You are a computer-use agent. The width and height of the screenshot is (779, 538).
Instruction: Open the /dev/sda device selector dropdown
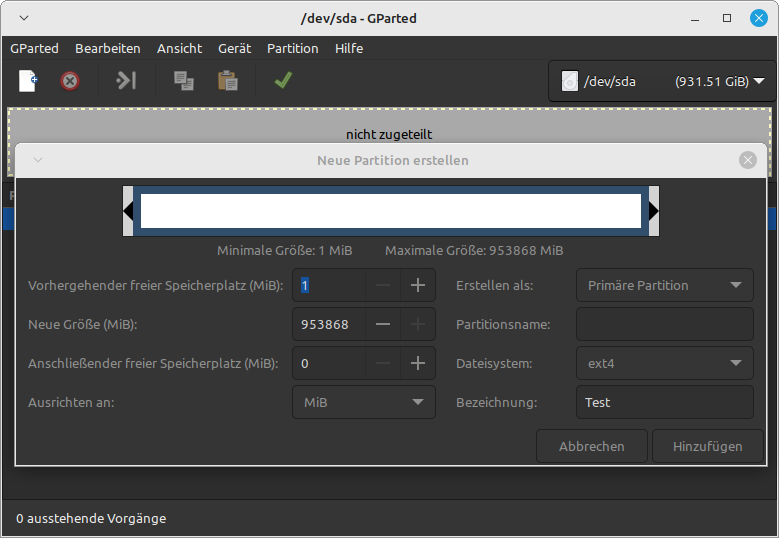(x=661, y=81)
